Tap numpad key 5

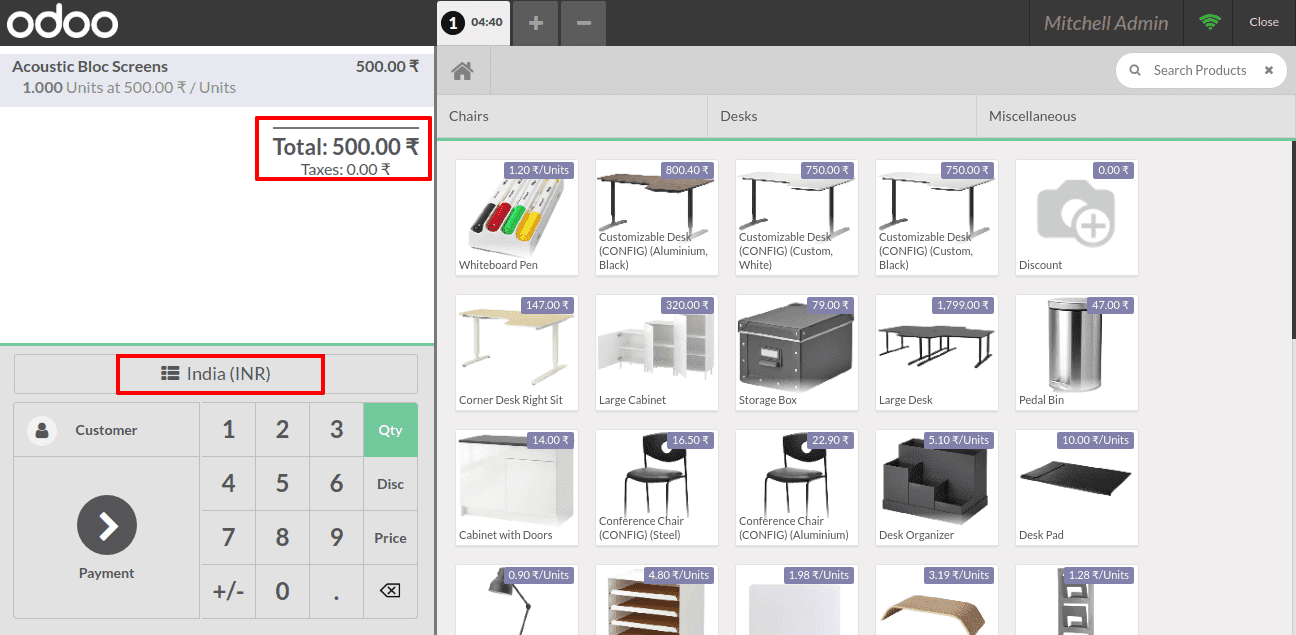click(283, 484)
